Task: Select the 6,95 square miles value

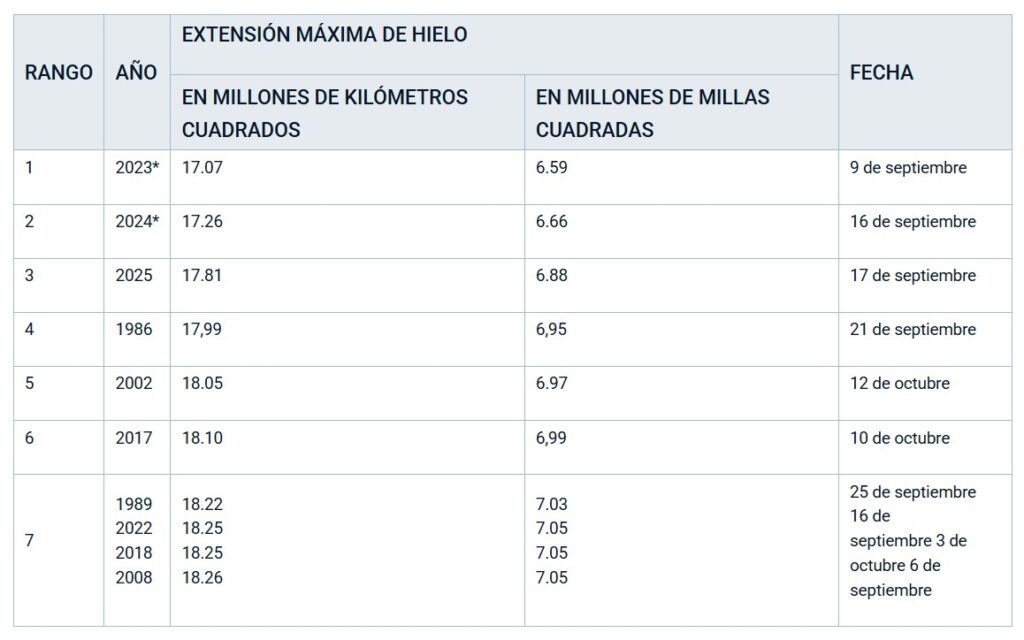Action: tap(551, 329)
